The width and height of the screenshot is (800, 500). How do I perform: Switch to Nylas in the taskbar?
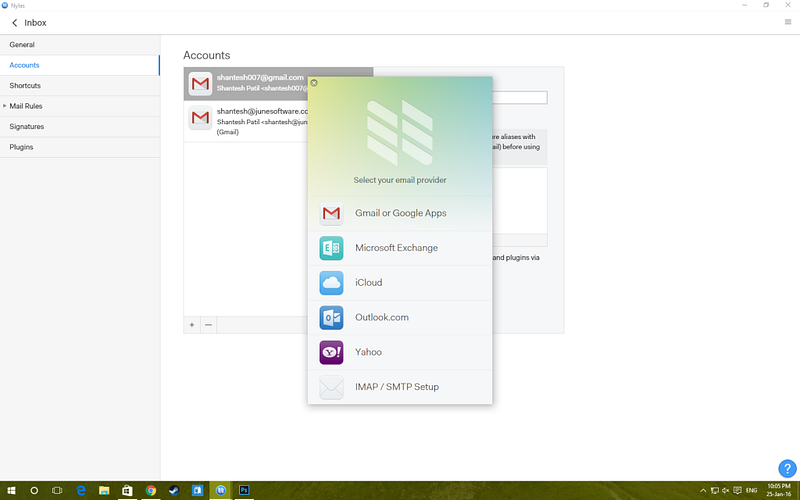[x=220, y=490]
